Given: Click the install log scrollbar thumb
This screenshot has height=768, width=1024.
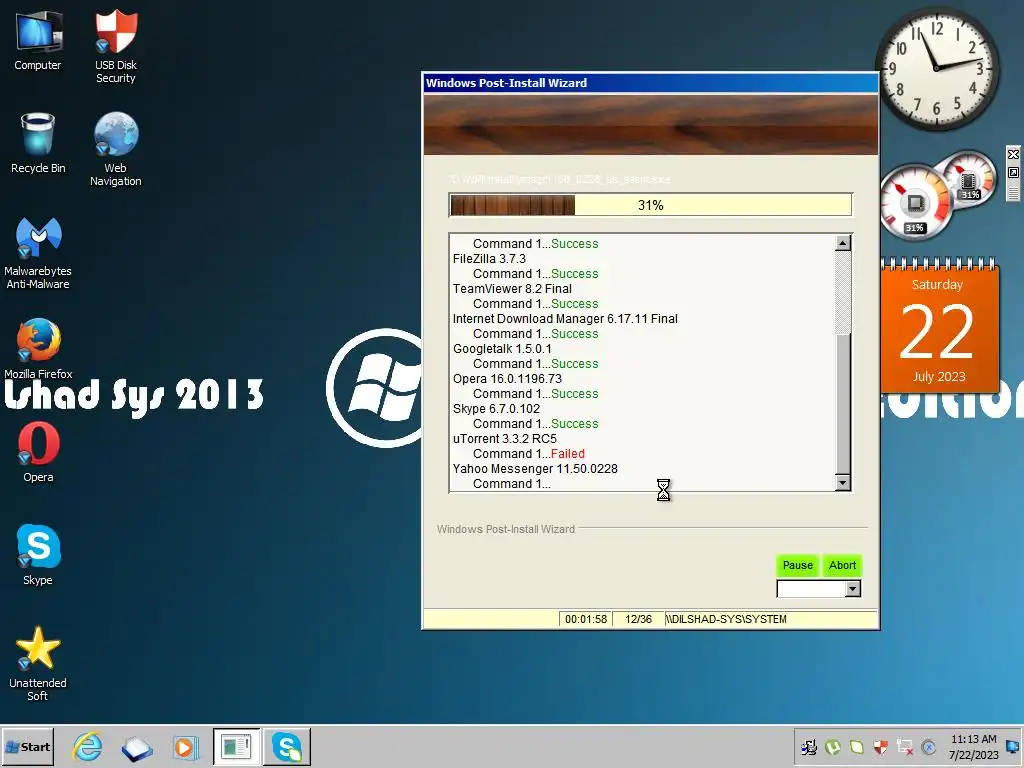Looking at the screenshot, I should pos(843,405).
